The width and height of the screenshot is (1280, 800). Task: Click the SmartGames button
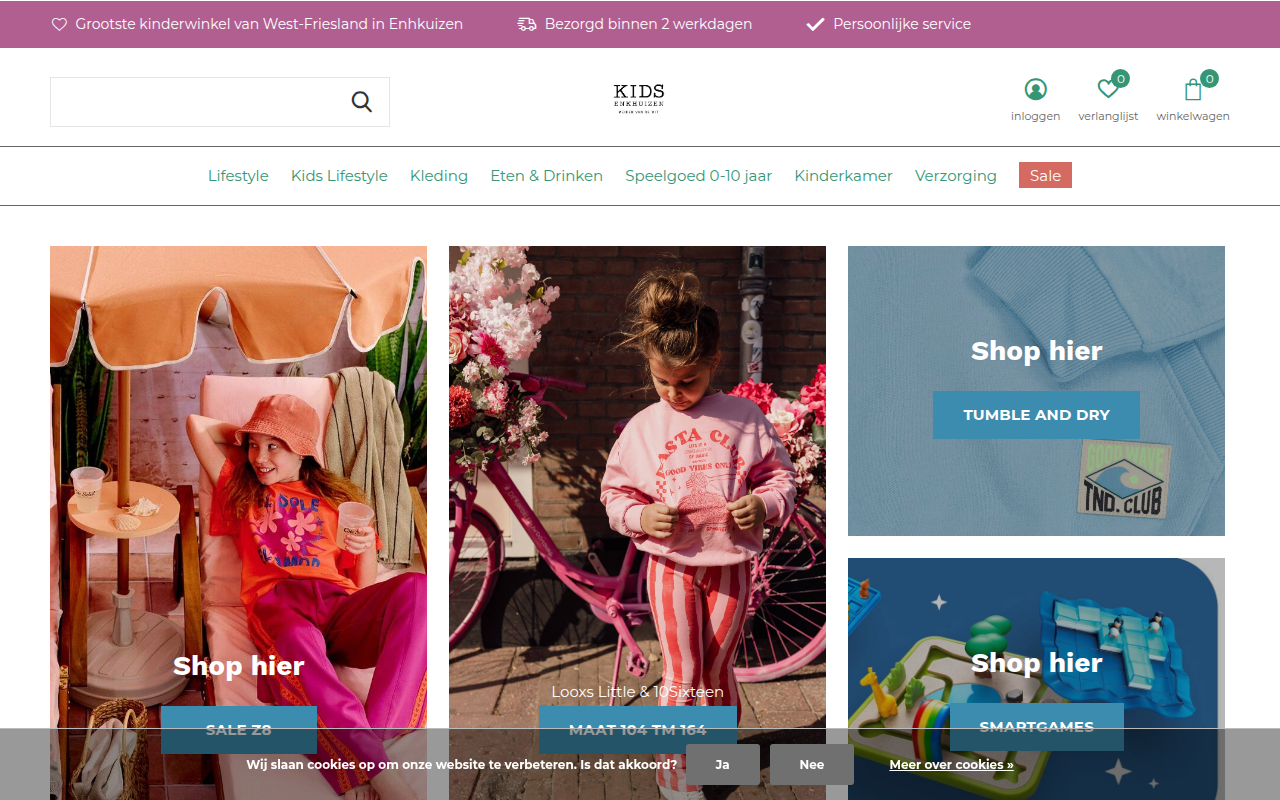[1036, 727]
